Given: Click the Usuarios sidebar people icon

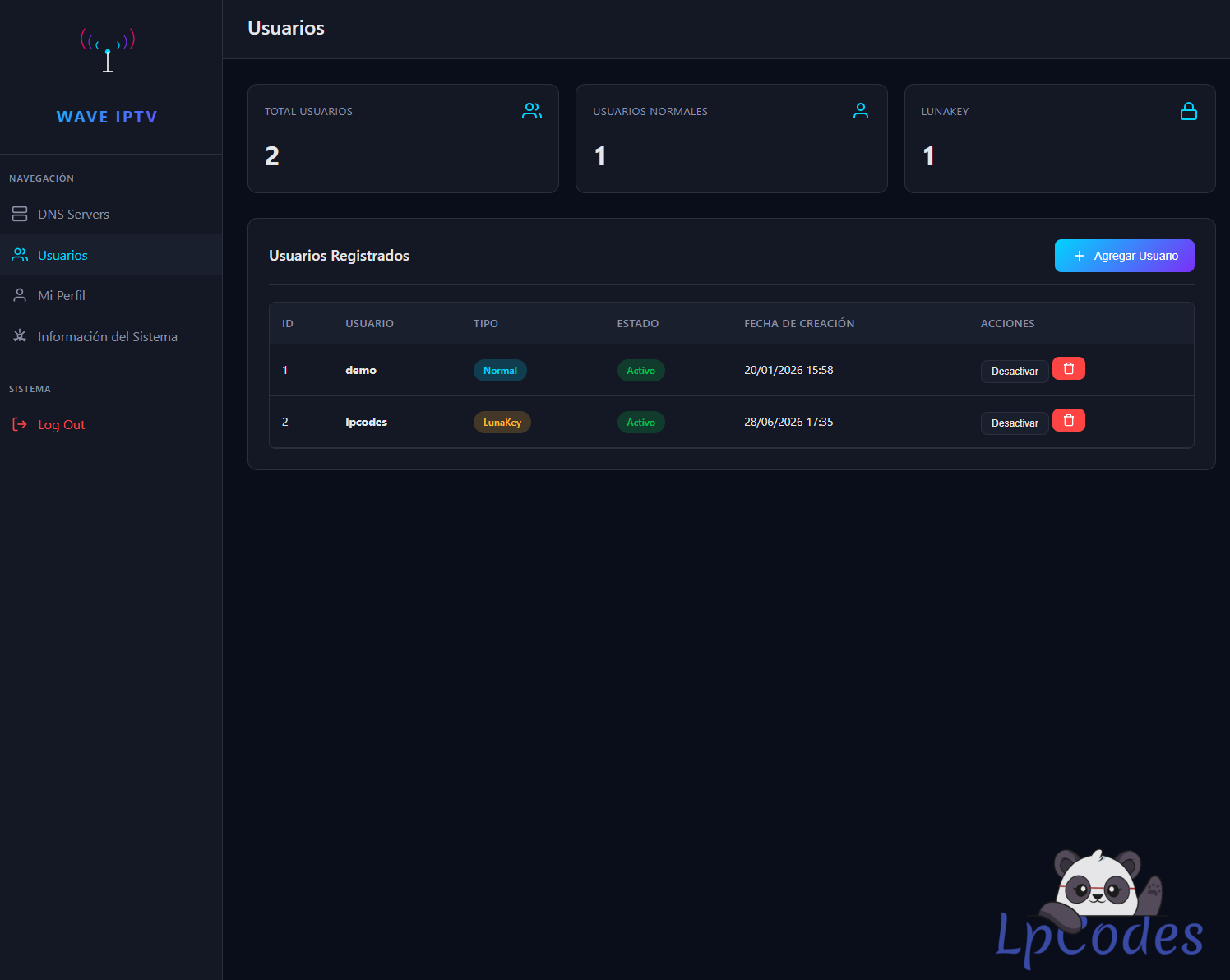Looking at the screenshot, I should tap(20, 255).
